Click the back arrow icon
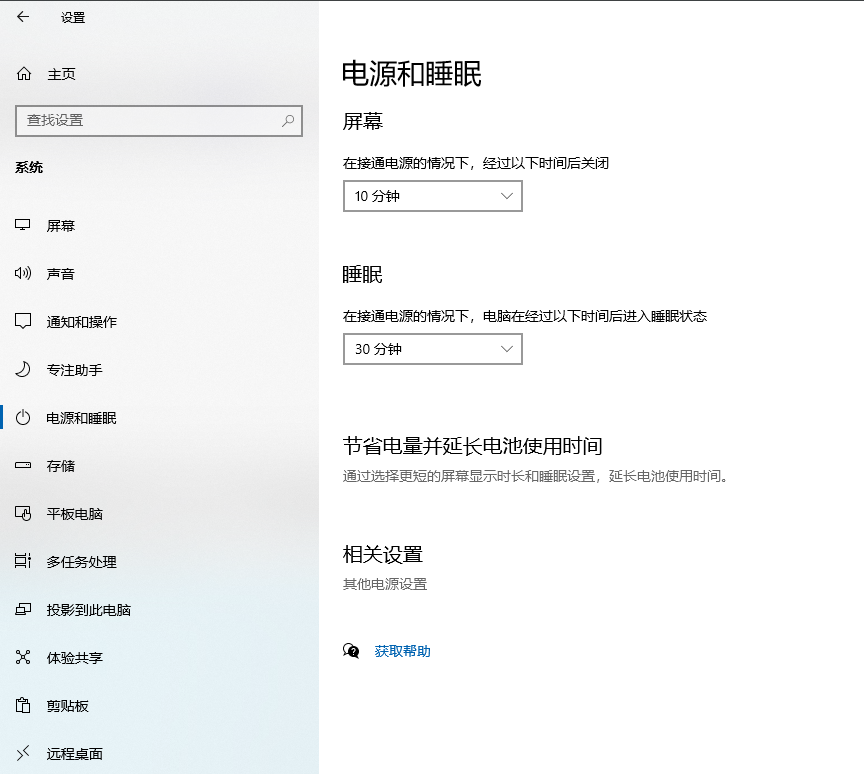Screen dimensions: 864x774 pos(23,17)
